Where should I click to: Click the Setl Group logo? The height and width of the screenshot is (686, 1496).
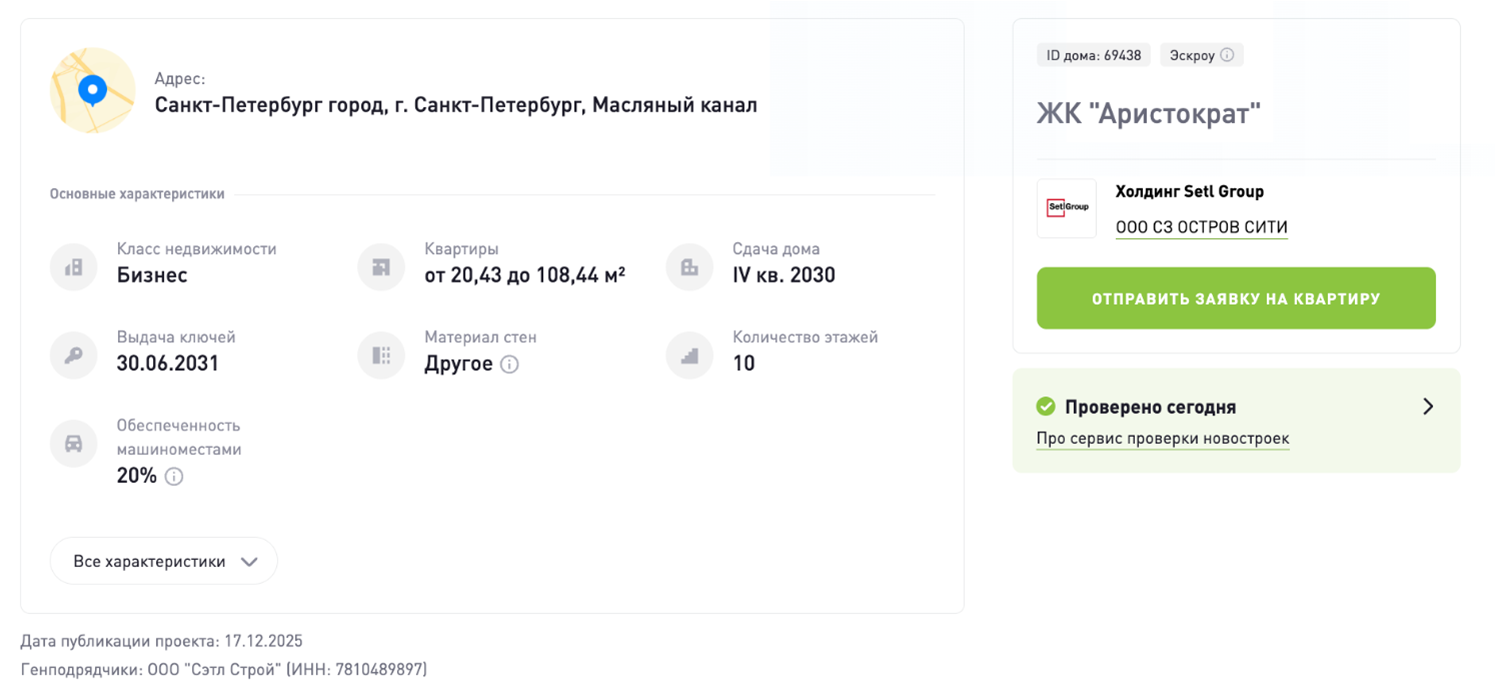(1067, 208)
